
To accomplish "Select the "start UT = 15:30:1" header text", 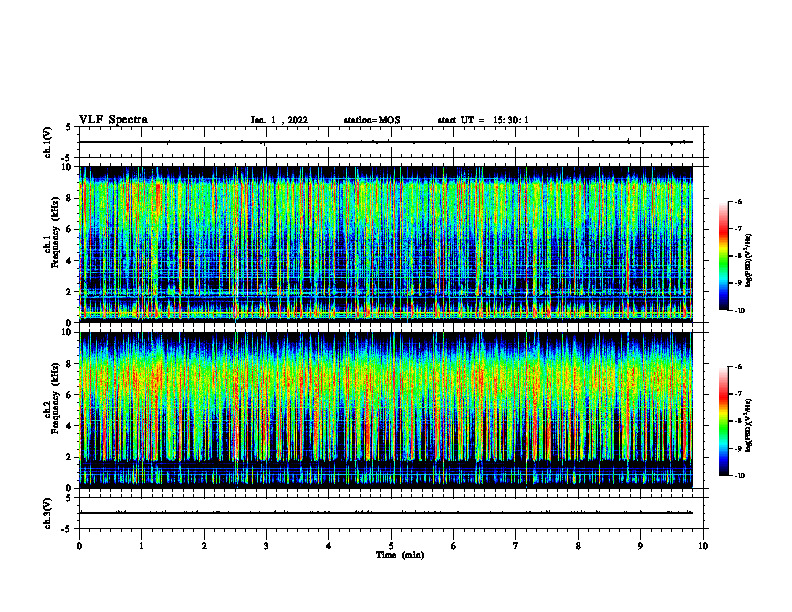I will pyautogui.click(x=483, y=120).
